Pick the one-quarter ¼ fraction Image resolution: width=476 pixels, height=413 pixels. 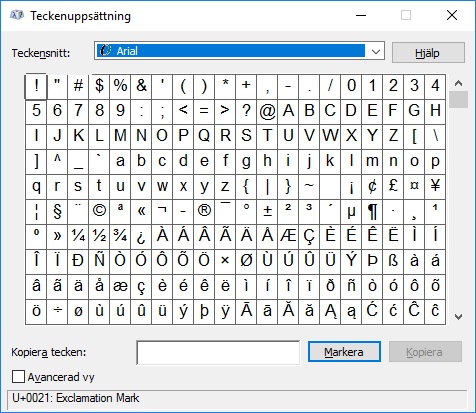click(x=78, y=237)
